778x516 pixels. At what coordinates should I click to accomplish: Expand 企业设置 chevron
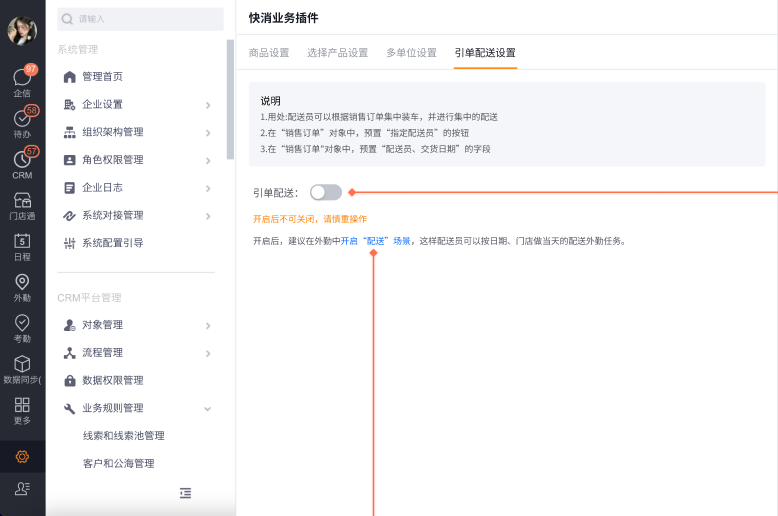pos(208,105)
